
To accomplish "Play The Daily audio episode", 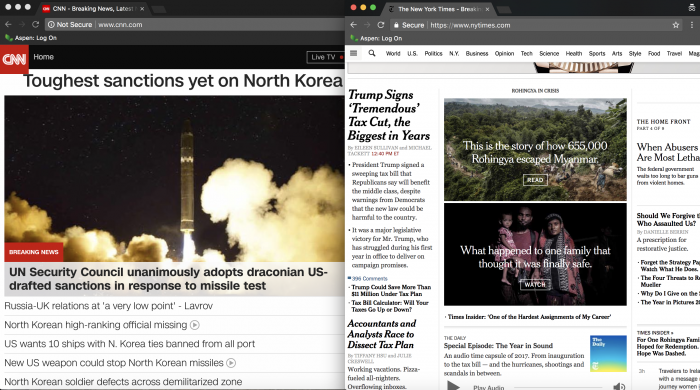I will tap(453, 386).
